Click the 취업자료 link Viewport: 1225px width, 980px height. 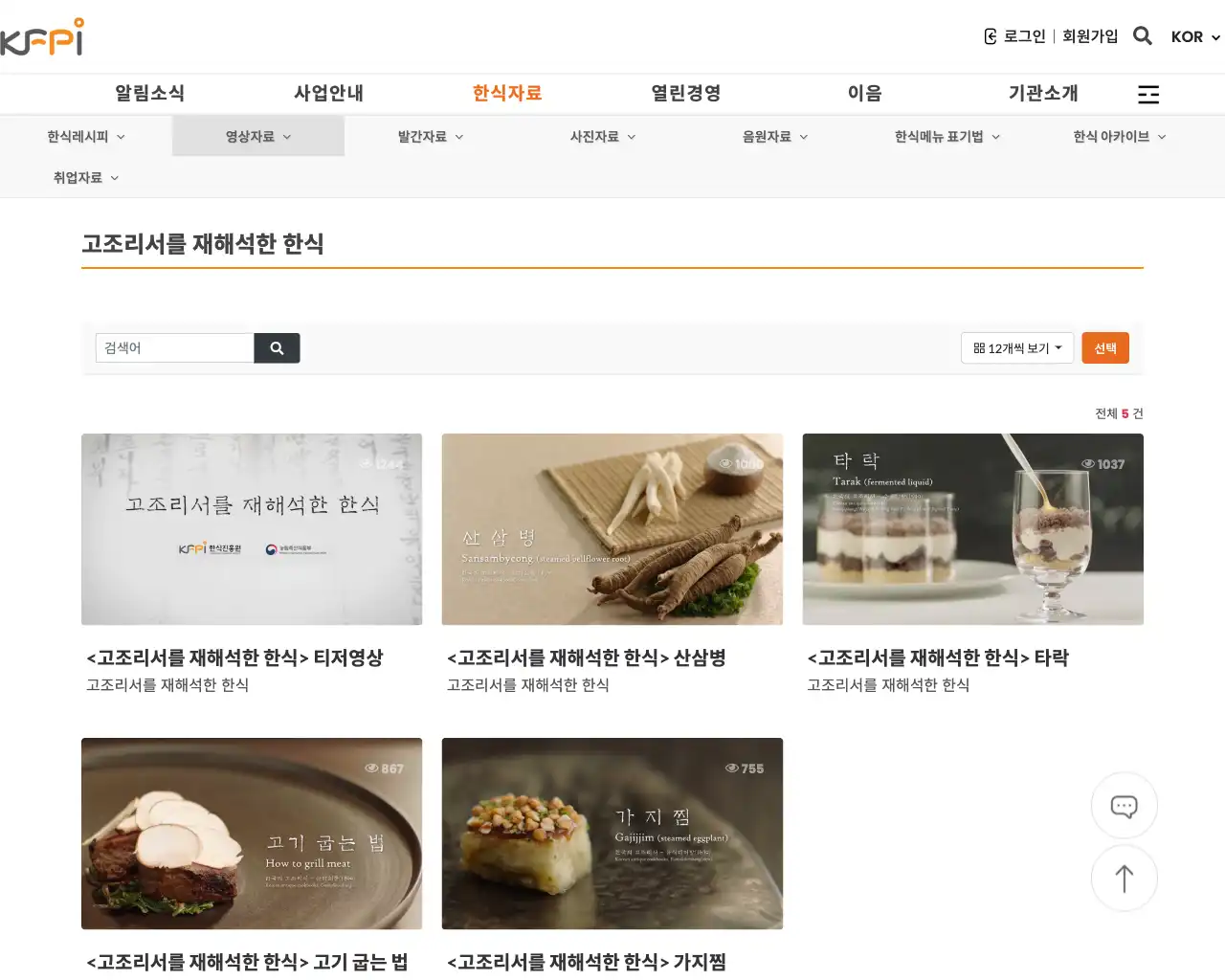(x=78, y=177)
